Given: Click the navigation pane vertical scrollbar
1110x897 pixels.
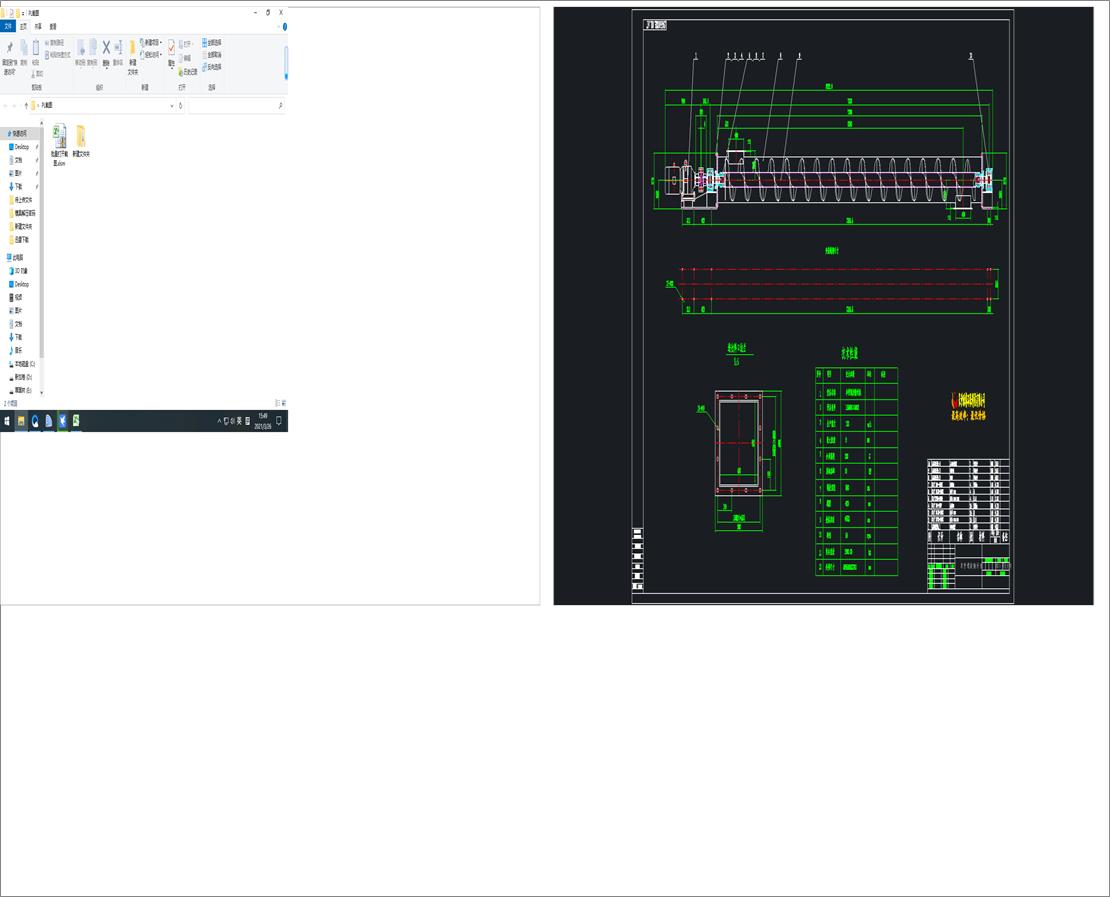Looking at the screenshot, I should pos(42,241).
